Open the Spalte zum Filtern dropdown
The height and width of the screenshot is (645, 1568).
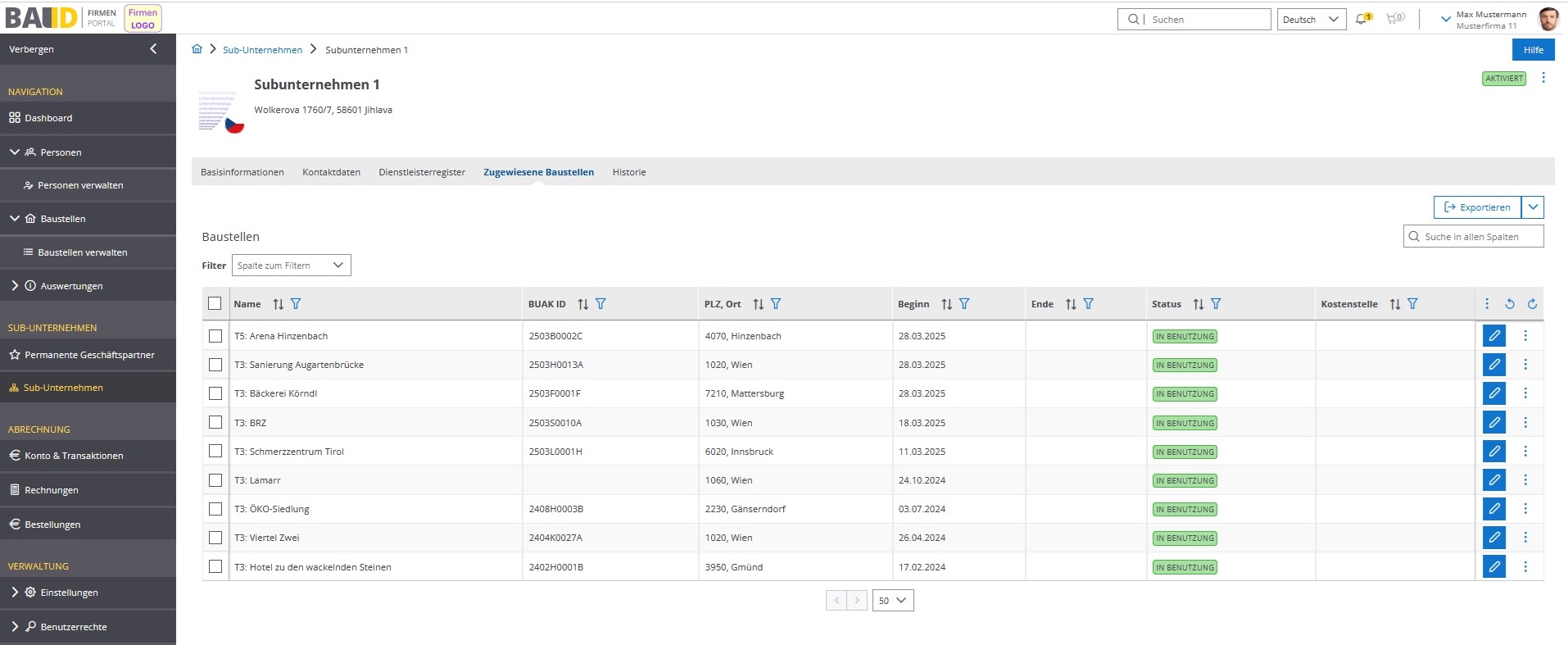(291, 266)
